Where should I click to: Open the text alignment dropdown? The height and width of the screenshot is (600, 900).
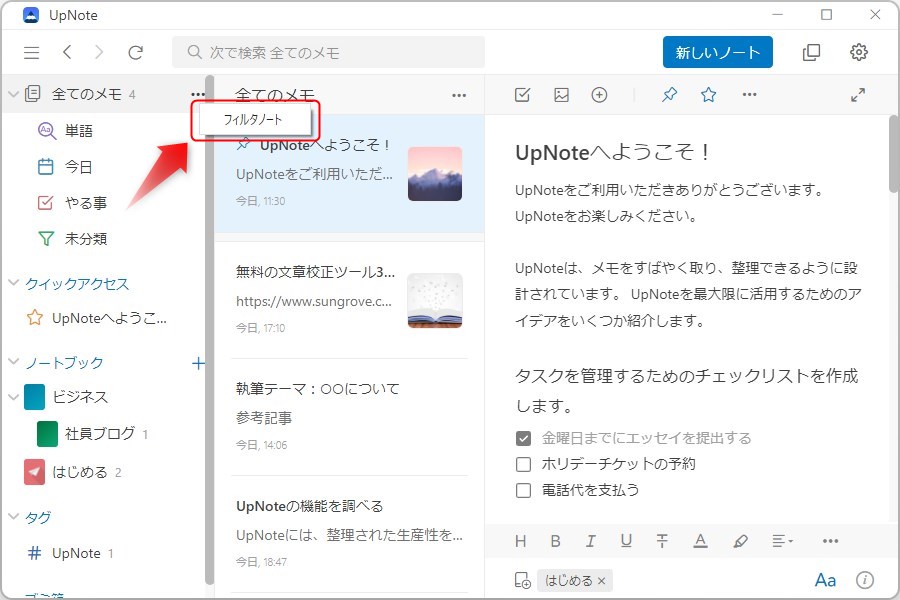point(782,541)
